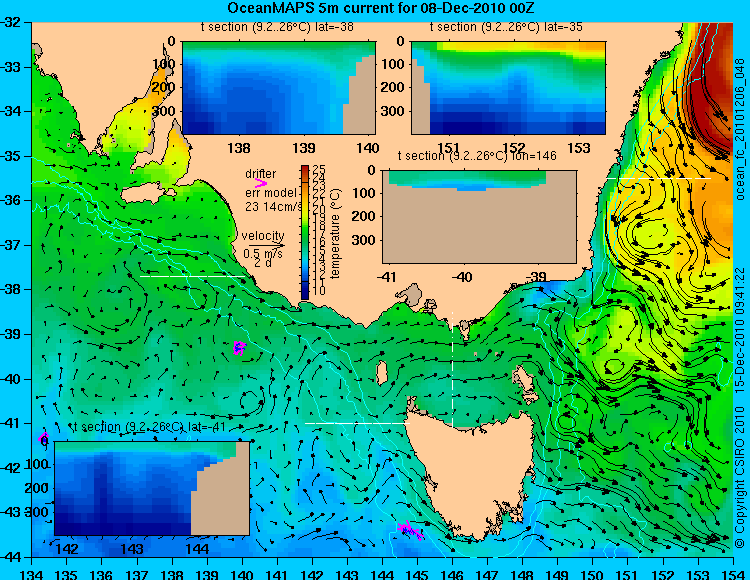750x580 pixels.
Task: Click the 't section (9.2..26°C) lon=146' heading
Action: click(477, 156)
